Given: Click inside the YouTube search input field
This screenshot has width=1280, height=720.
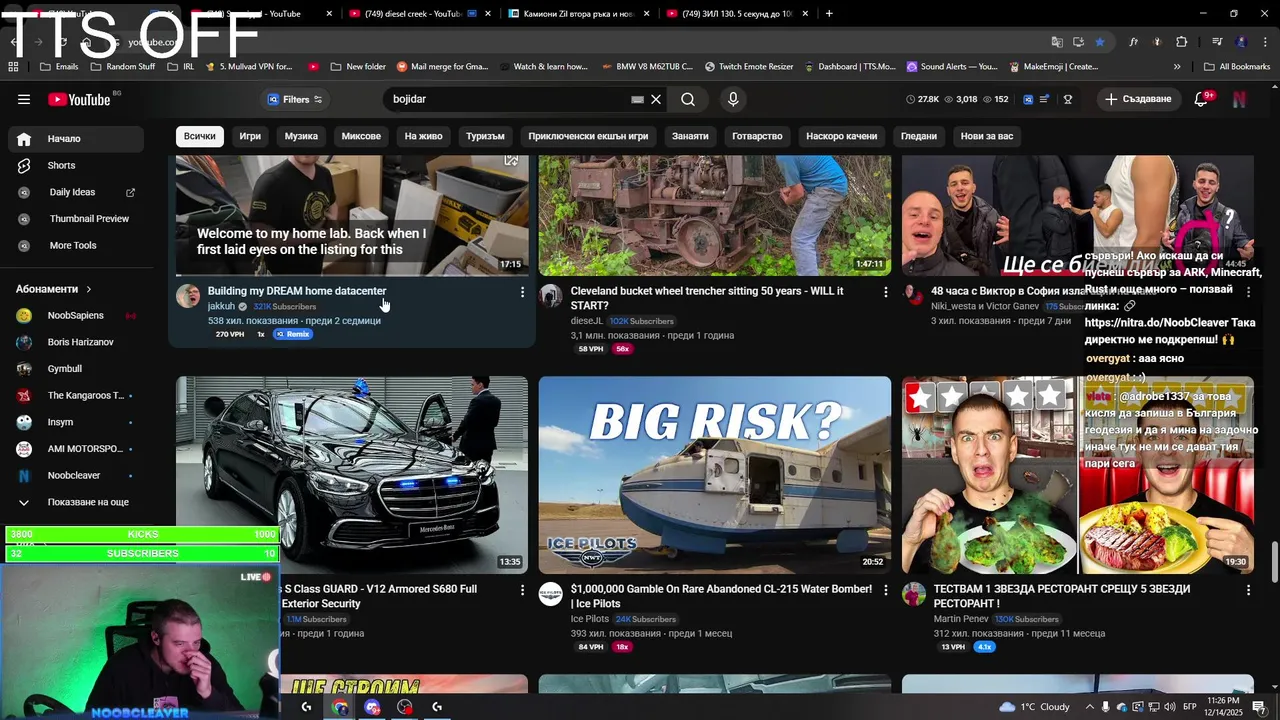Looking at the screenshot, I should pos(508,99).
